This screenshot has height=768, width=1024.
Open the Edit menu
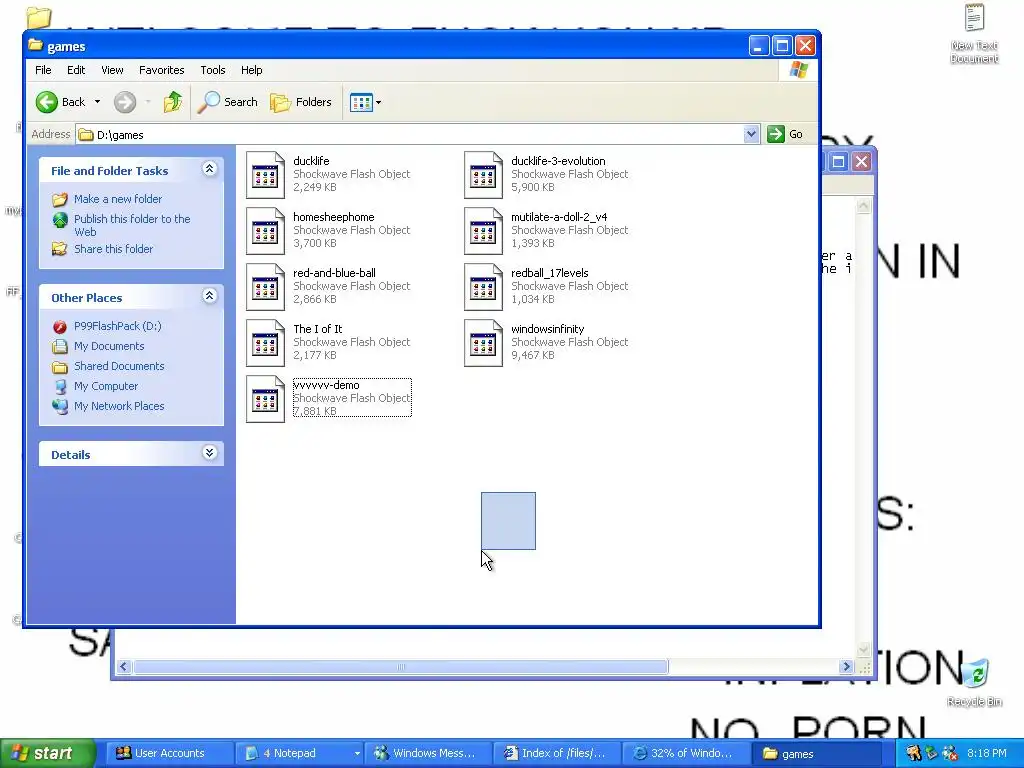click(x=76, y=70)
